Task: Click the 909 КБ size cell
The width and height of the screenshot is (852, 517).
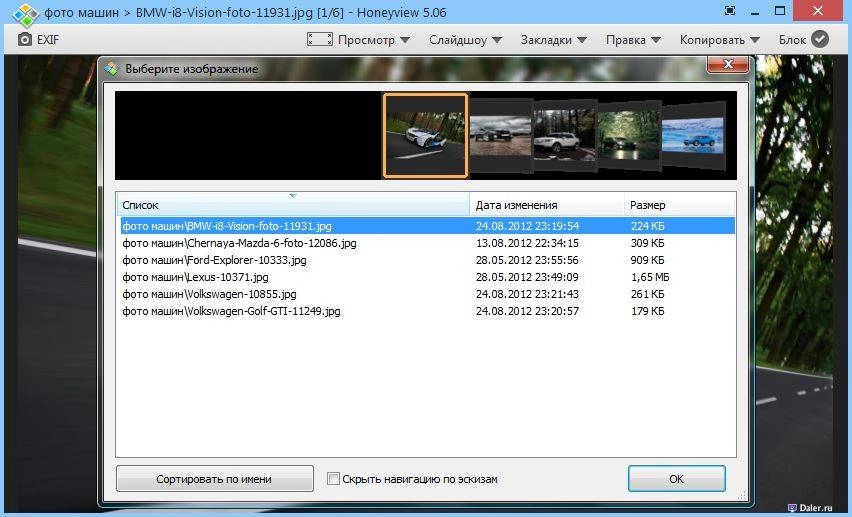Action: coord(647,260)
